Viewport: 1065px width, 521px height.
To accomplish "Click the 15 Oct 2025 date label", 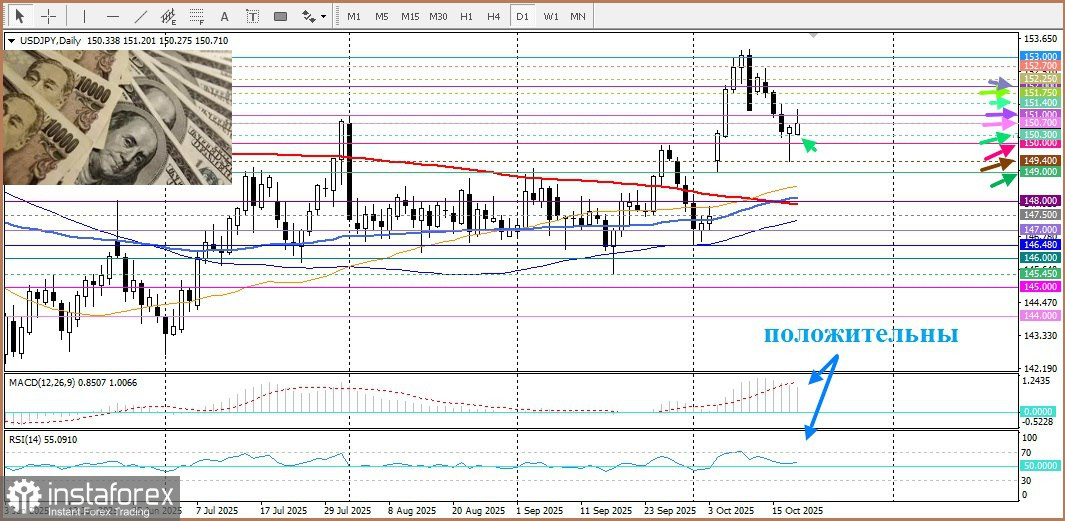I will click(797, 510).
